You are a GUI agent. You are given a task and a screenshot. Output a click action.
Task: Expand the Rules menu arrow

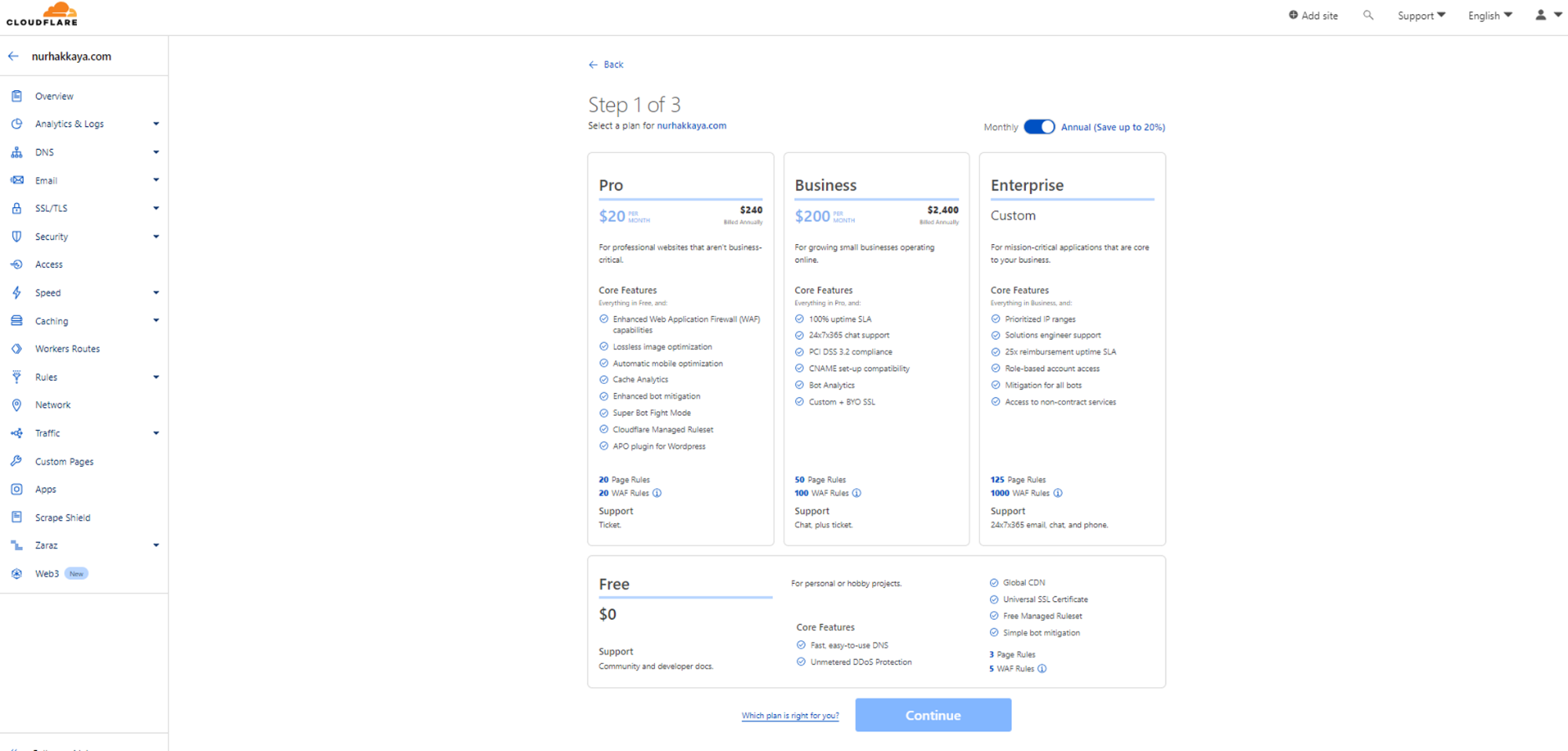(156, 377)
